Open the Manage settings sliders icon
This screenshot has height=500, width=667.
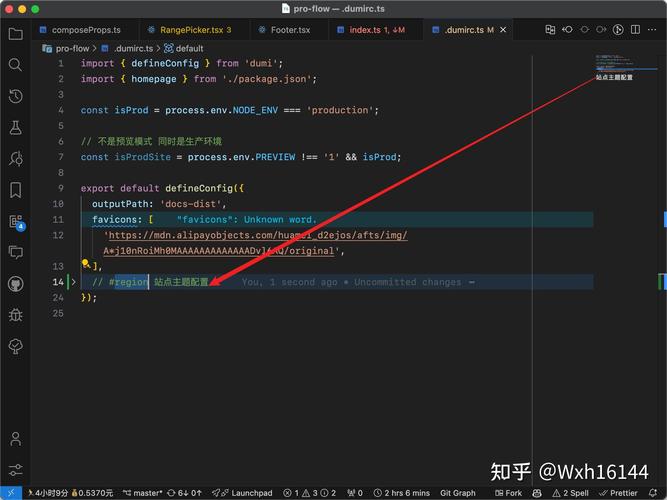pyautogui.click(x=15, y=470)
